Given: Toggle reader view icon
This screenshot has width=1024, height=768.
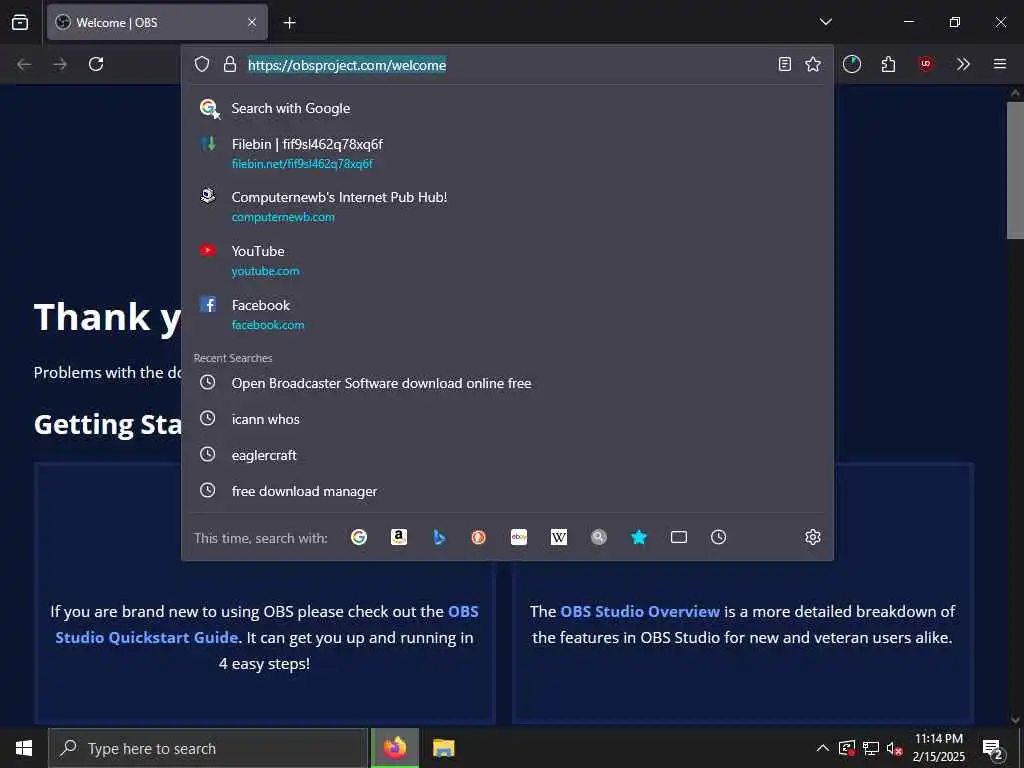Looking at the screenshot, I should (784, 64).
